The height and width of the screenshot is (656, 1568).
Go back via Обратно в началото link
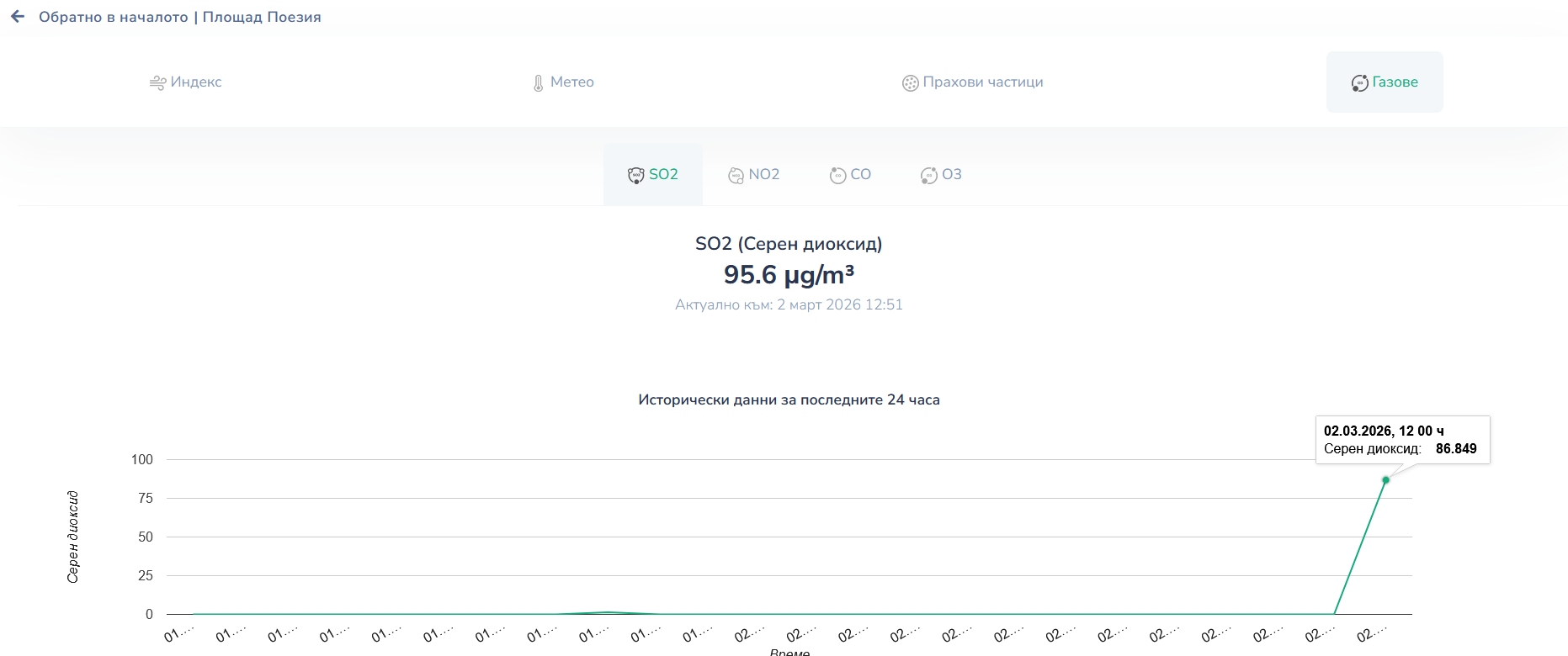pos(114,17)
